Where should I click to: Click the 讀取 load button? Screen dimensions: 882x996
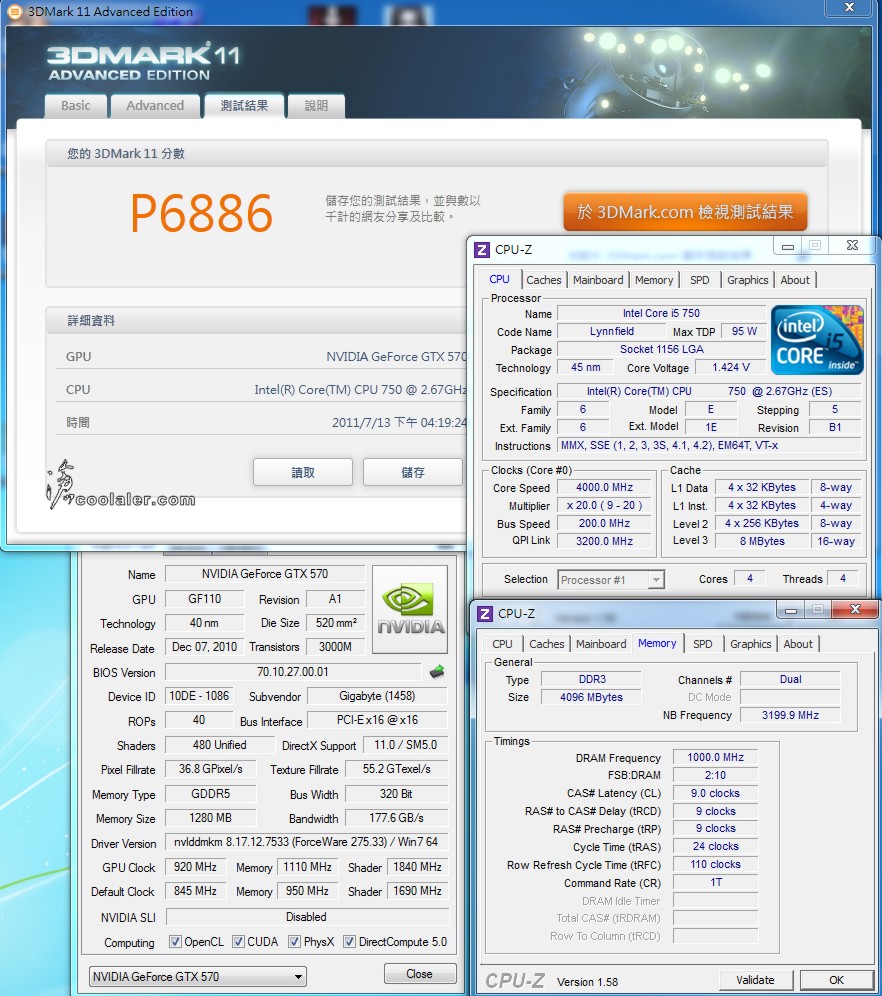click(303, 473)
